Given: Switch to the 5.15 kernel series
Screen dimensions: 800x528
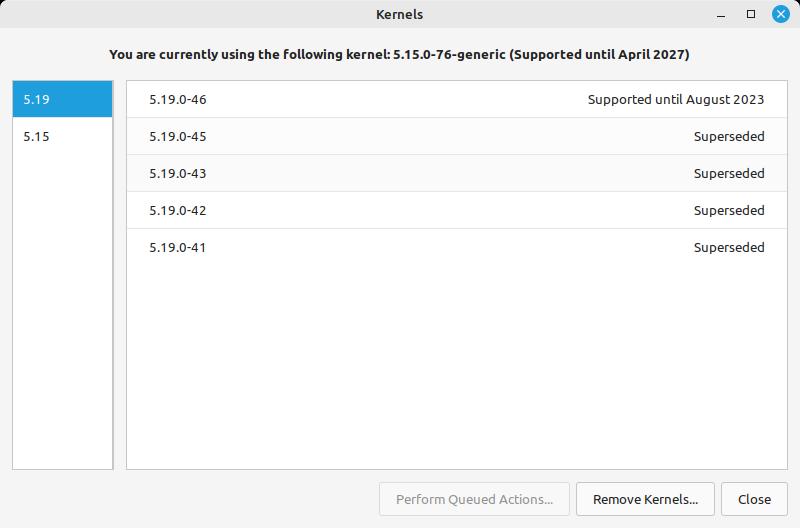Looking at the screenshot, I should click(x=62, y=136).
